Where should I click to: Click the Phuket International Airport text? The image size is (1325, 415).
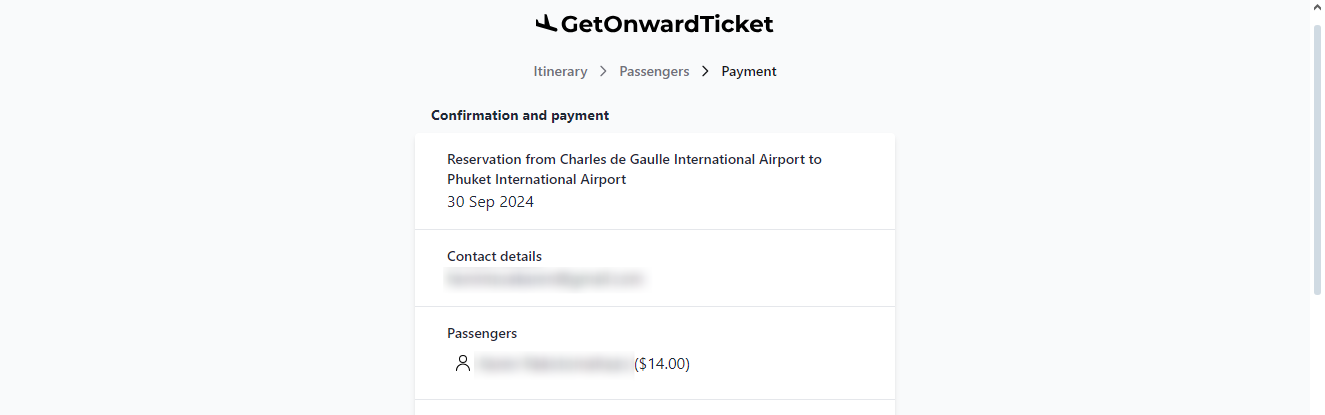coord(536,180)
